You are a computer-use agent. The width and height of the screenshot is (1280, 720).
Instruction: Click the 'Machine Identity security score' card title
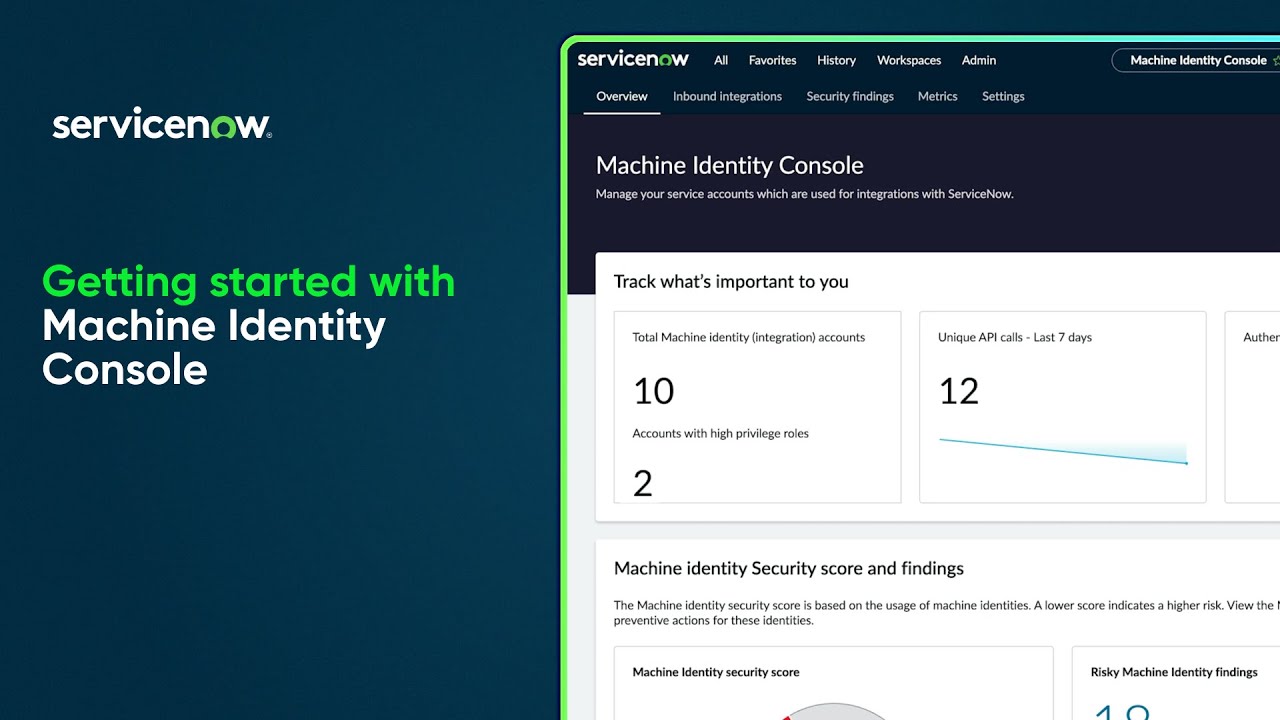tap(716, 672)
